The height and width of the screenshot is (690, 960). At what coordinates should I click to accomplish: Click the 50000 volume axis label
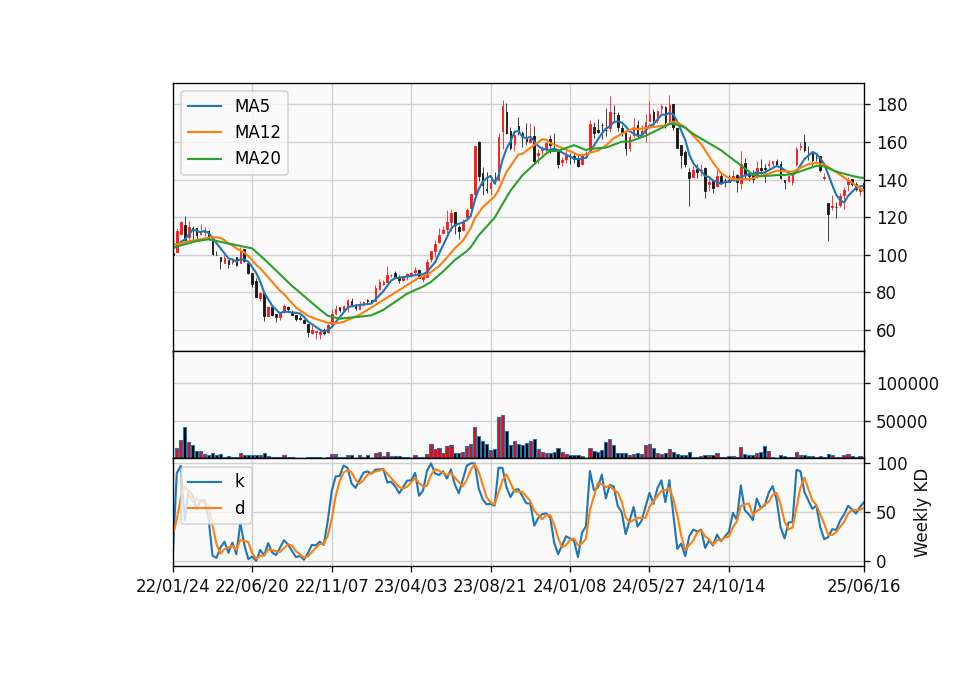(902, 422)
